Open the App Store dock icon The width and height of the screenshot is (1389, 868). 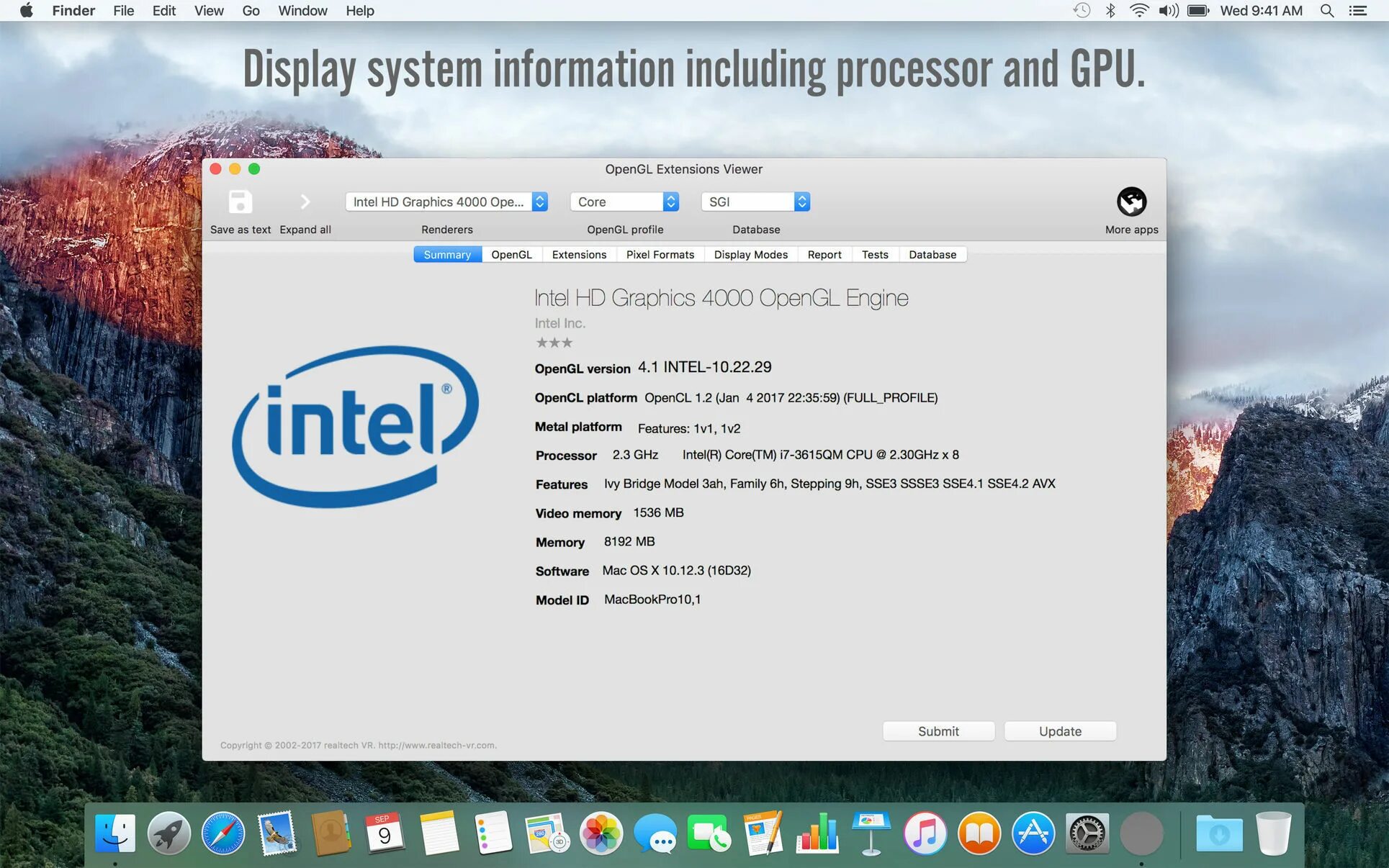click(1033, 833)
